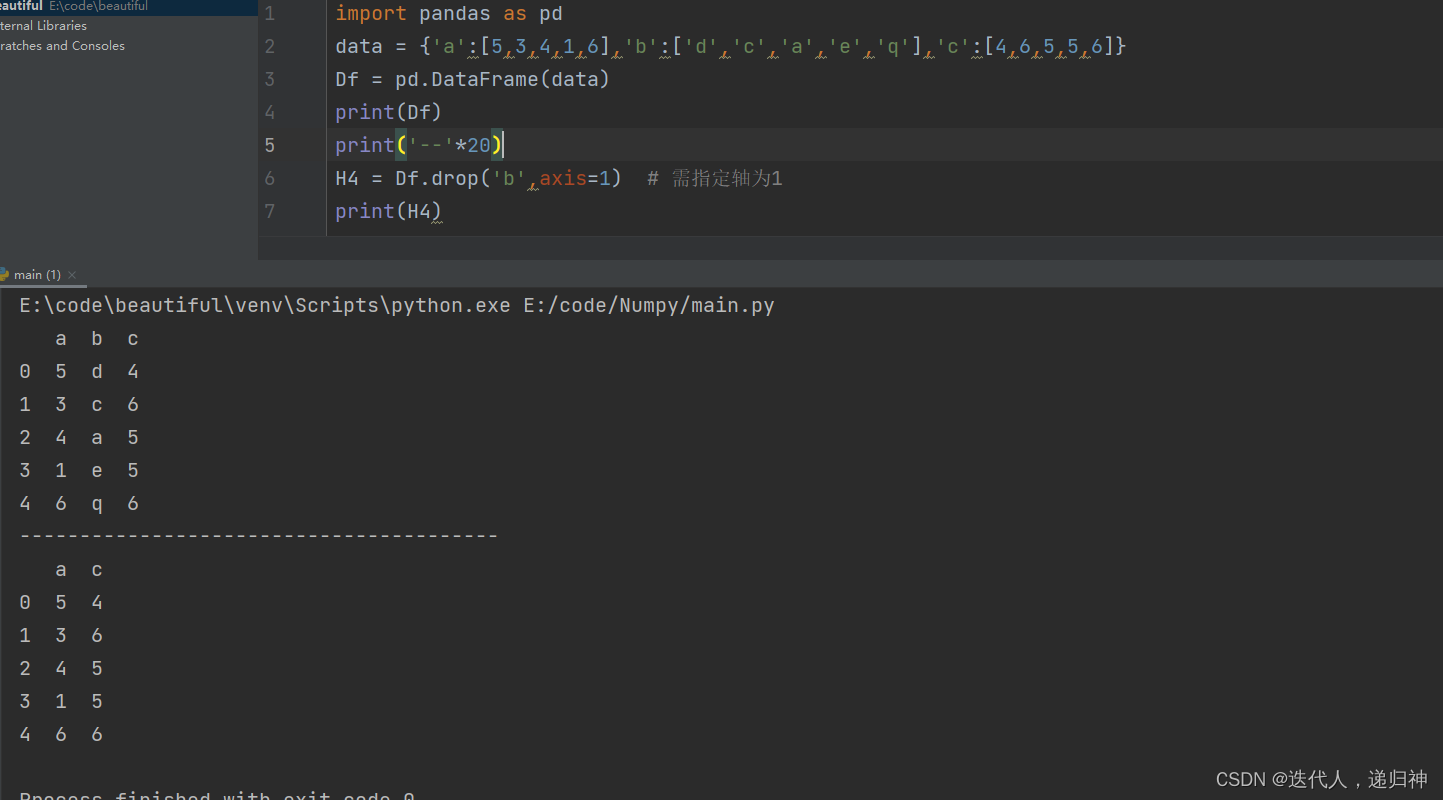This screenshot has width=1443, height=800.
Task: Click the "data = {'a':[5,3,4,1,6]..." code line
Action: [x=731, y=47]
